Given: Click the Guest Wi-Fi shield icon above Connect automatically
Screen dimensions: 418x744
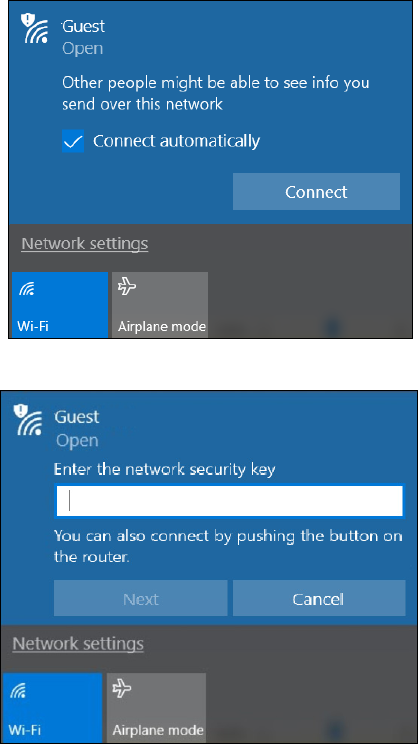Looking at the screenshot, I should coord(36,28).
